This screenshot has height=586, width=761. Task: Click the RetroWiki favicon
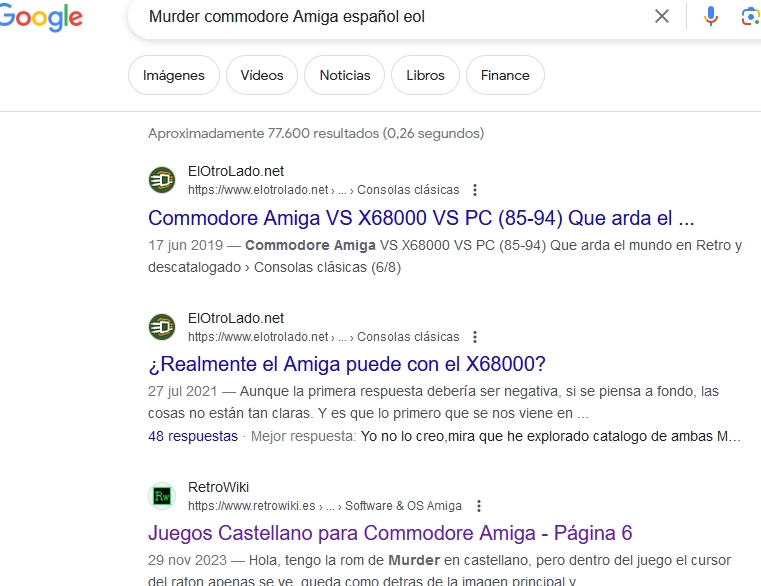tap(162, 496)
